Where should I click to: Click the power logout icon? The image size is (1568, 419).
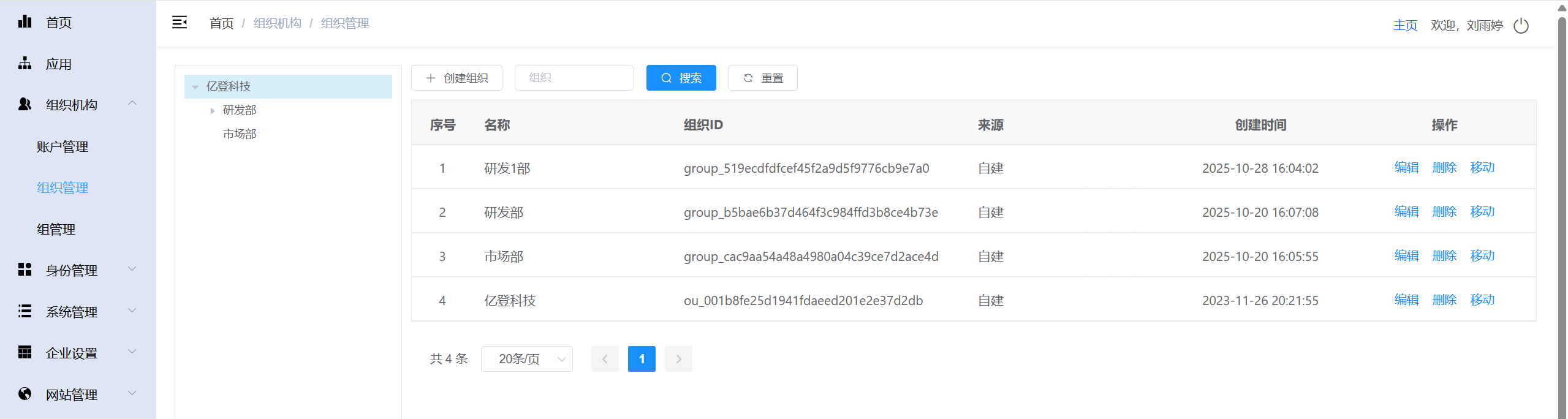click(x=1521, y=26)
